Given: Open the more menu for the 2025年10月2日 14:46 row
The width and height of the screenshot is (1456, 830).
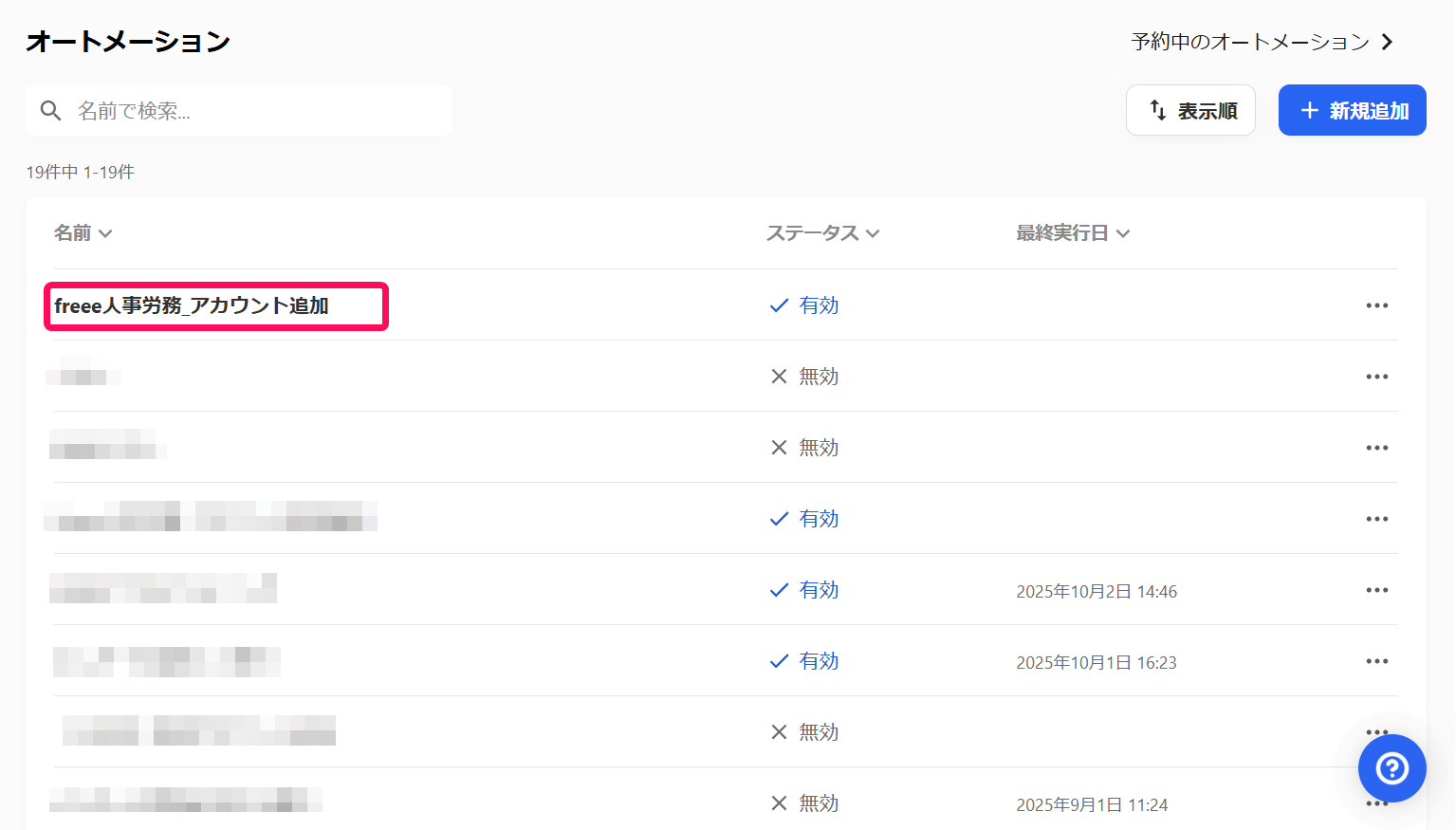Looking at the screenshot, I should pos(1376,590).
